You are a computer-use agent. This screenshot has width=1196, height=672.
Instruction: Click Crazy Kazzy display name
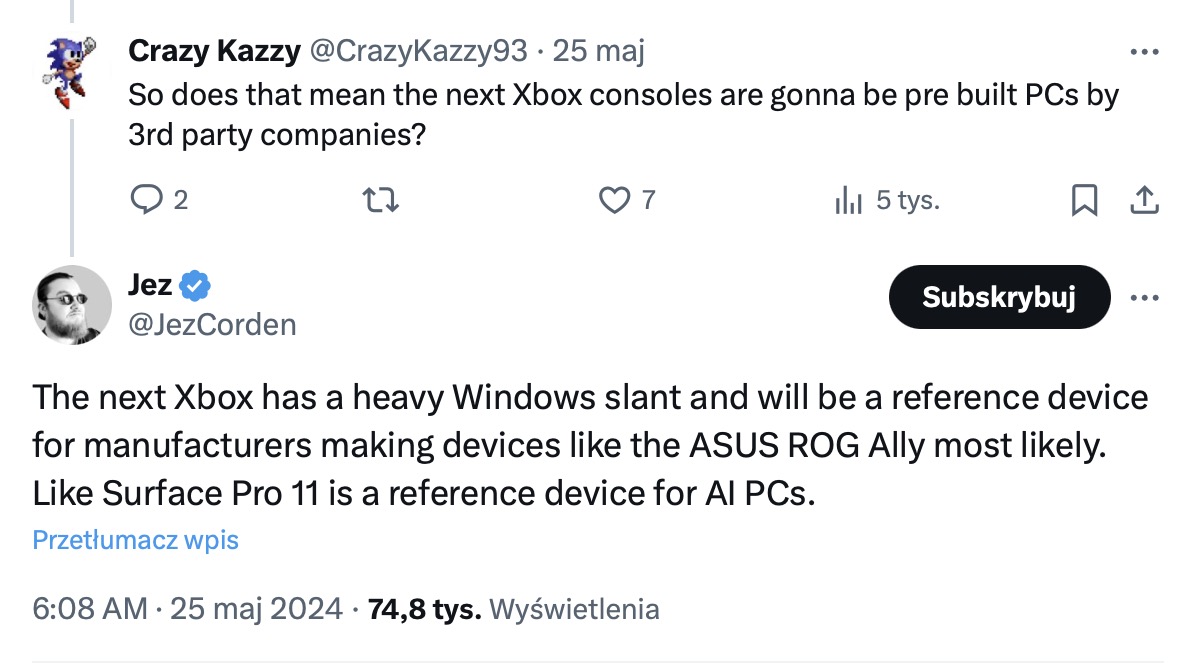(214, 51)
